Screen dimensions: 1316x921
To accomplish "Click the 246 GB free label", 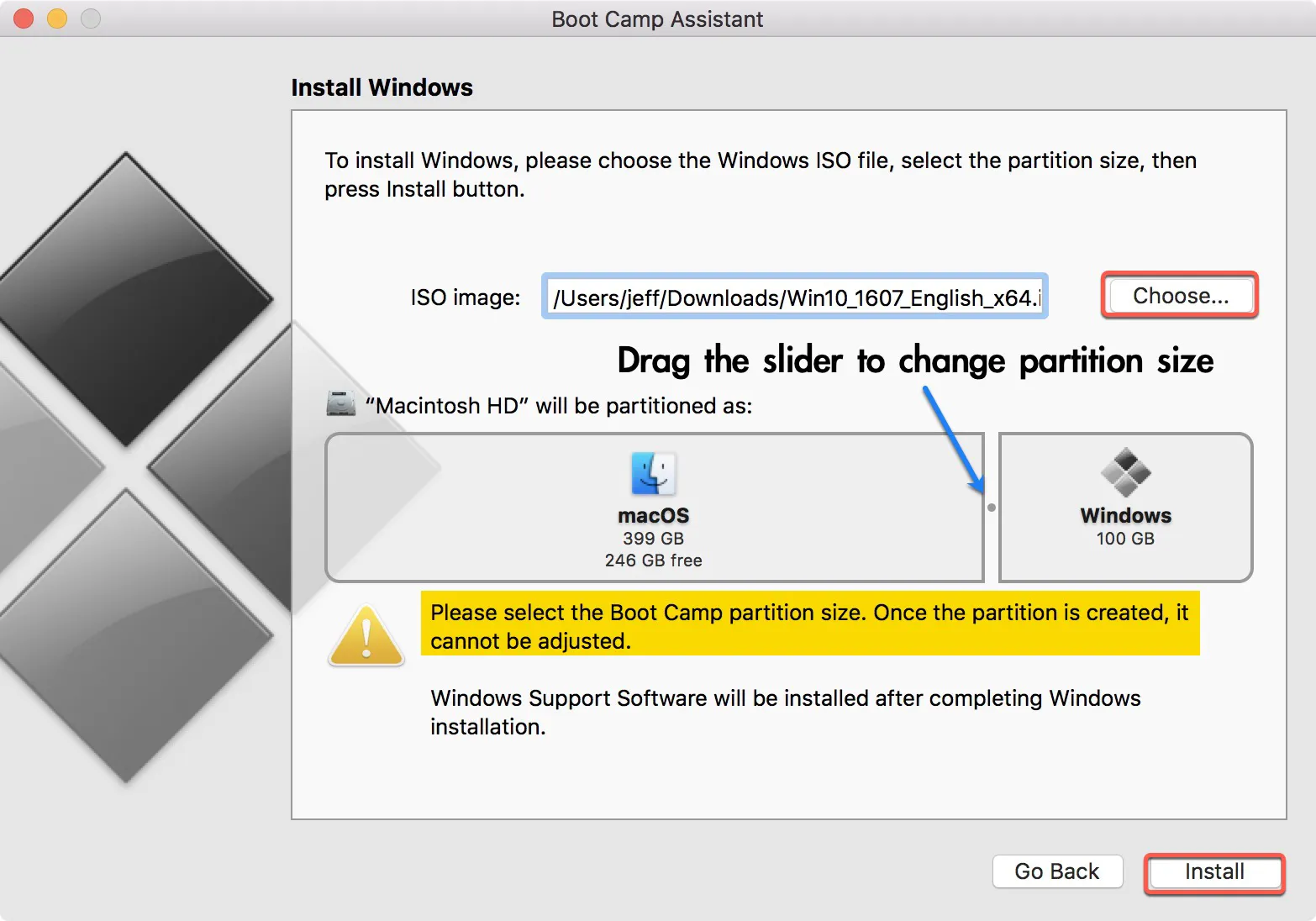I will click(654, 560).
